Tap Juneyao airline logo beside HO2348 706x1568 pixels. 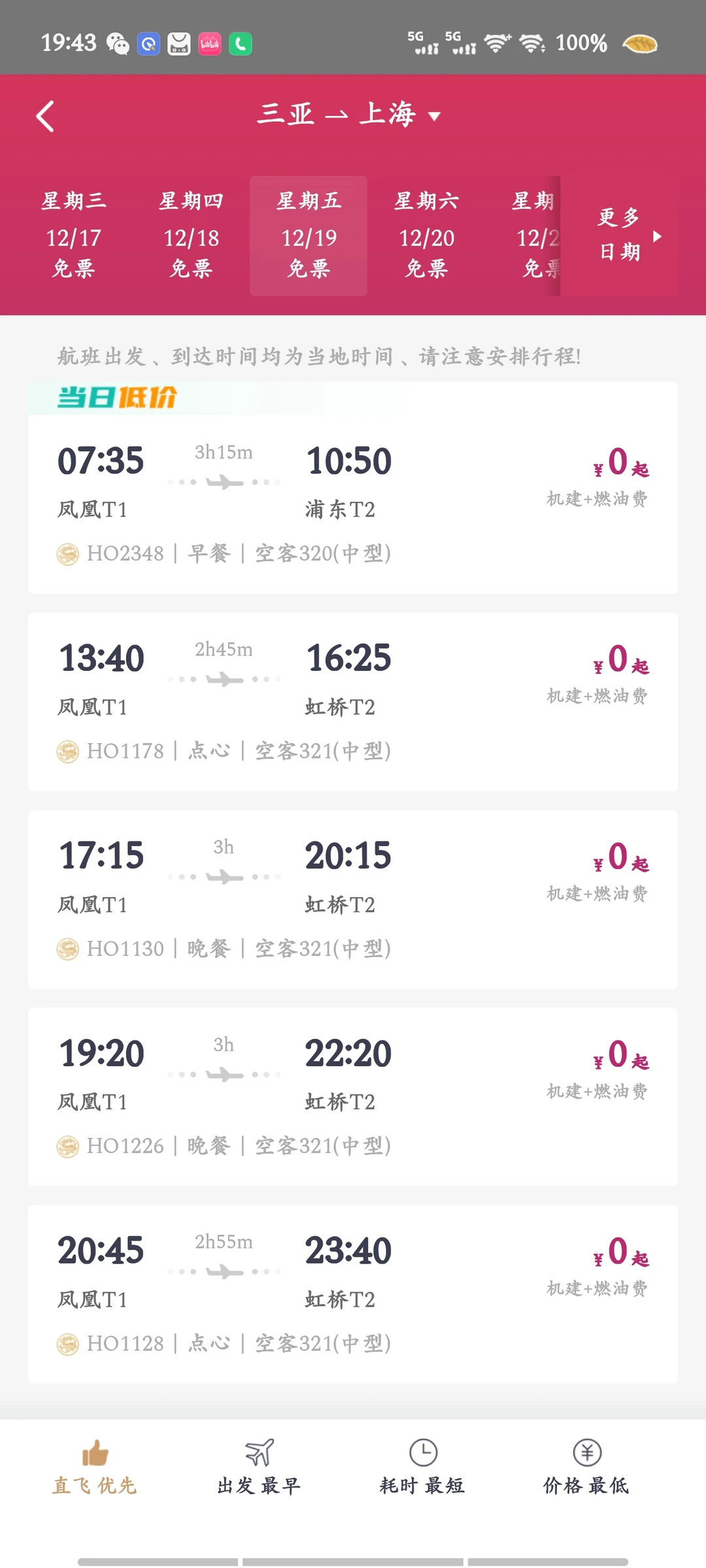[x=67, y=554]
